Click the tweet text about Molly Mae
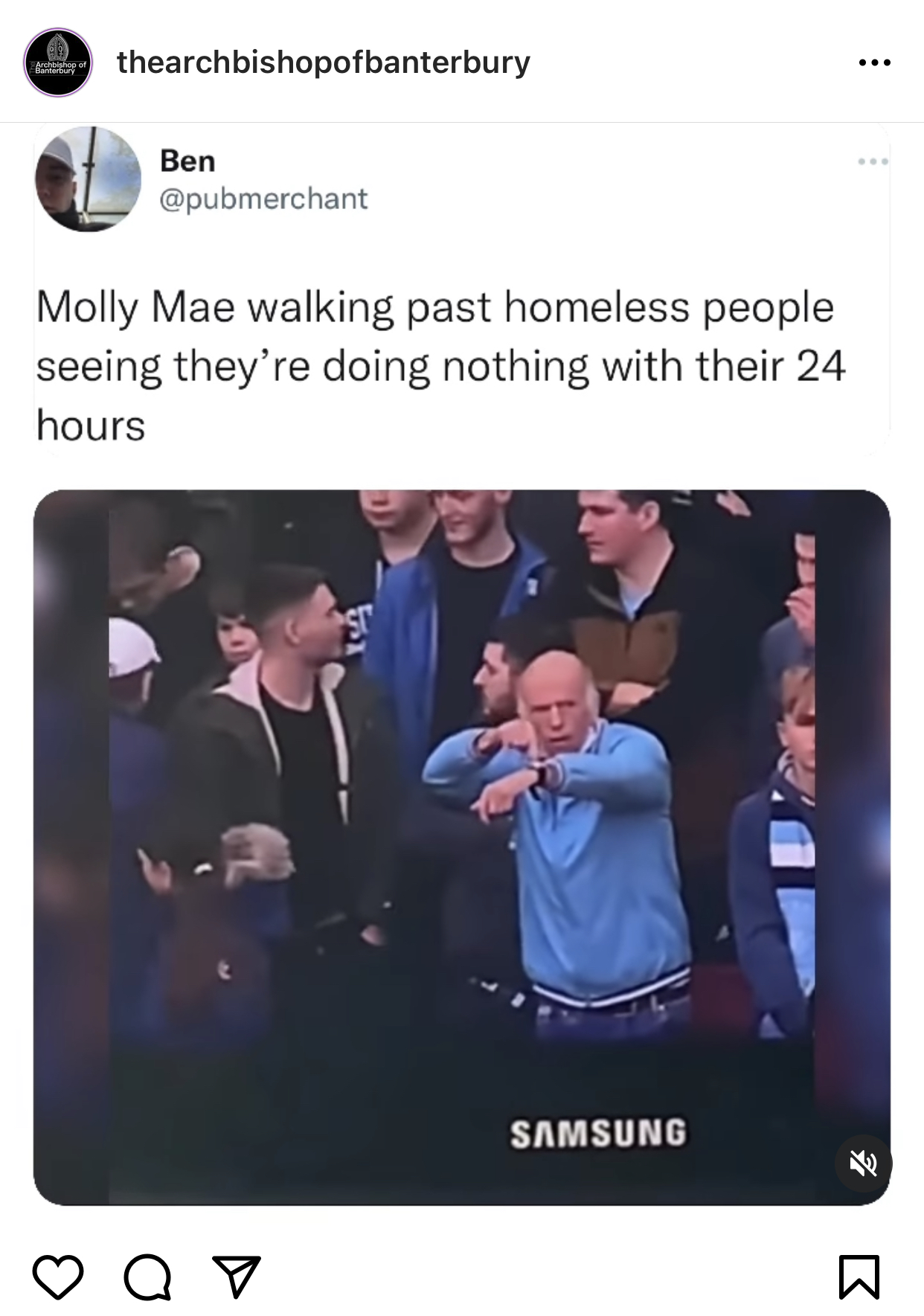The image size is (924, 1316). (440, 366)
